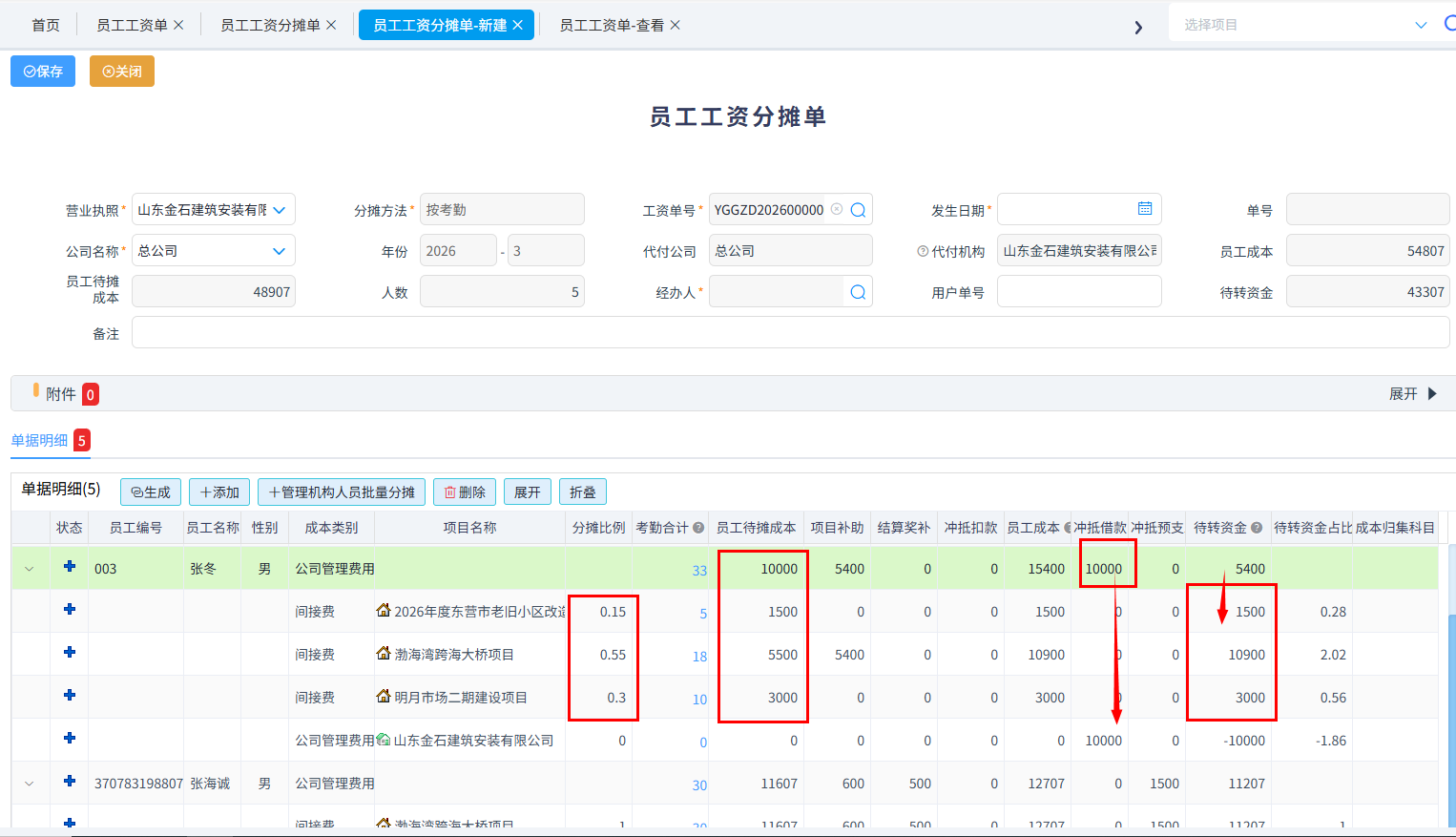Click the 关闭 button

(x=122, y=72)
